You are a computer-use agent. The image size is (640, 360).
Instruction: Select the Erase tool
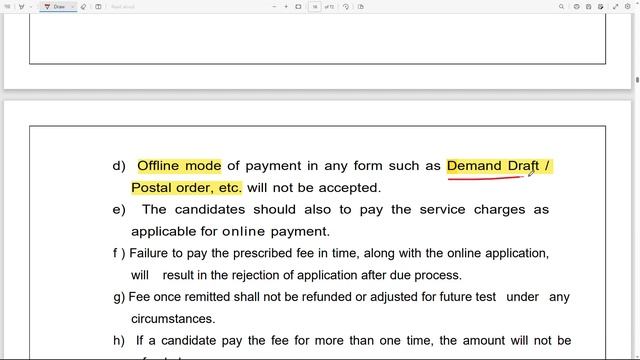coord(84,7)
